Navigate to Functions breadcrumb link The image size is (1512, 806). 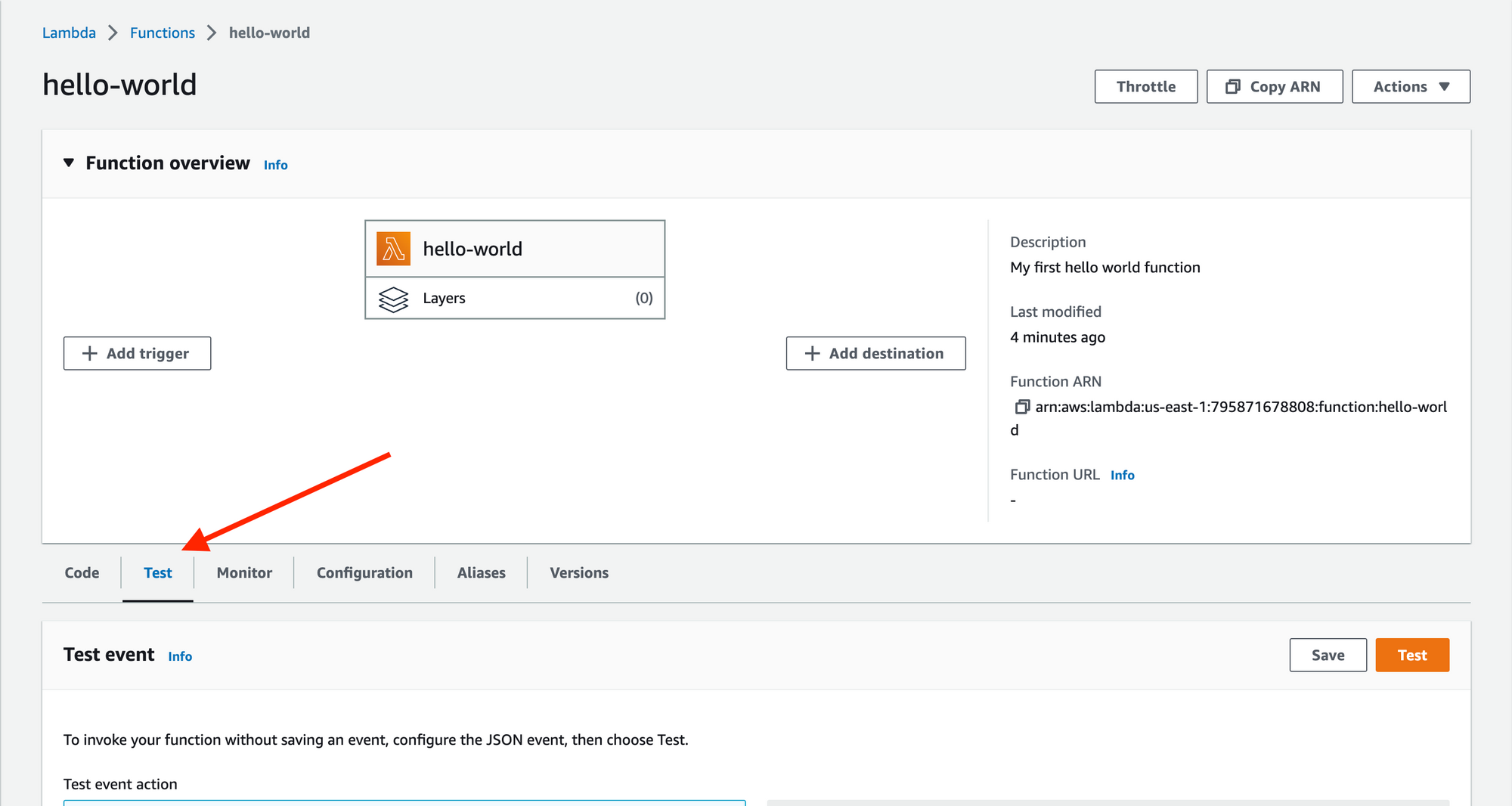(x=163, y=33)
